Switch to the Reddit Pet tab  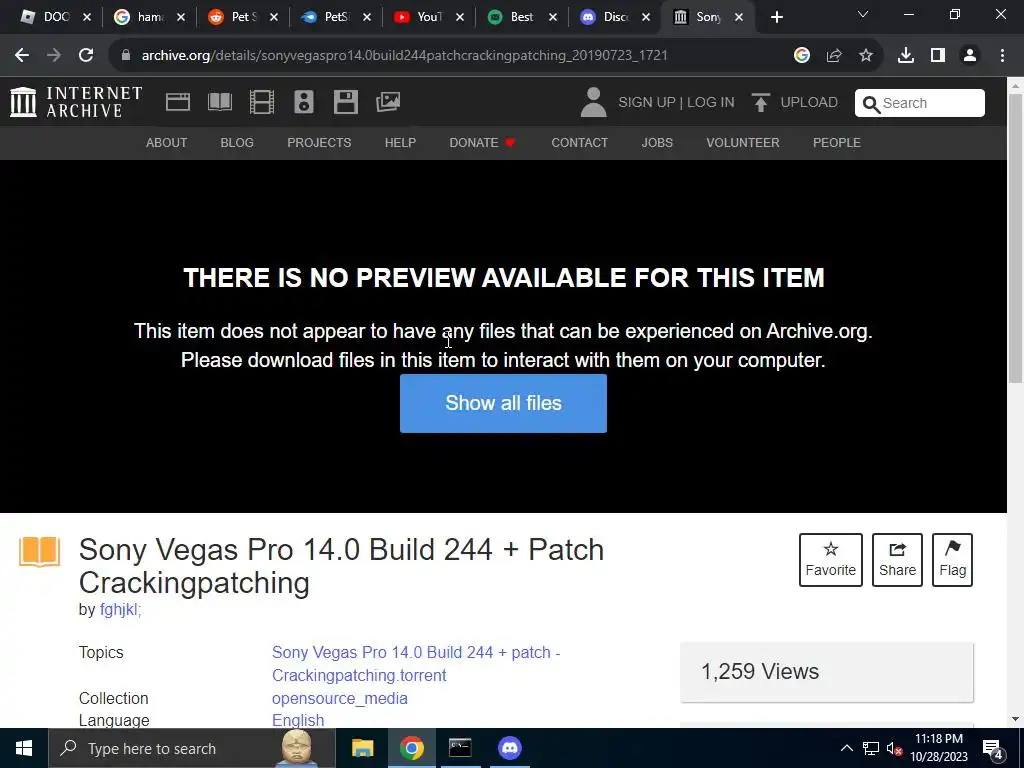tap(244, 17)
